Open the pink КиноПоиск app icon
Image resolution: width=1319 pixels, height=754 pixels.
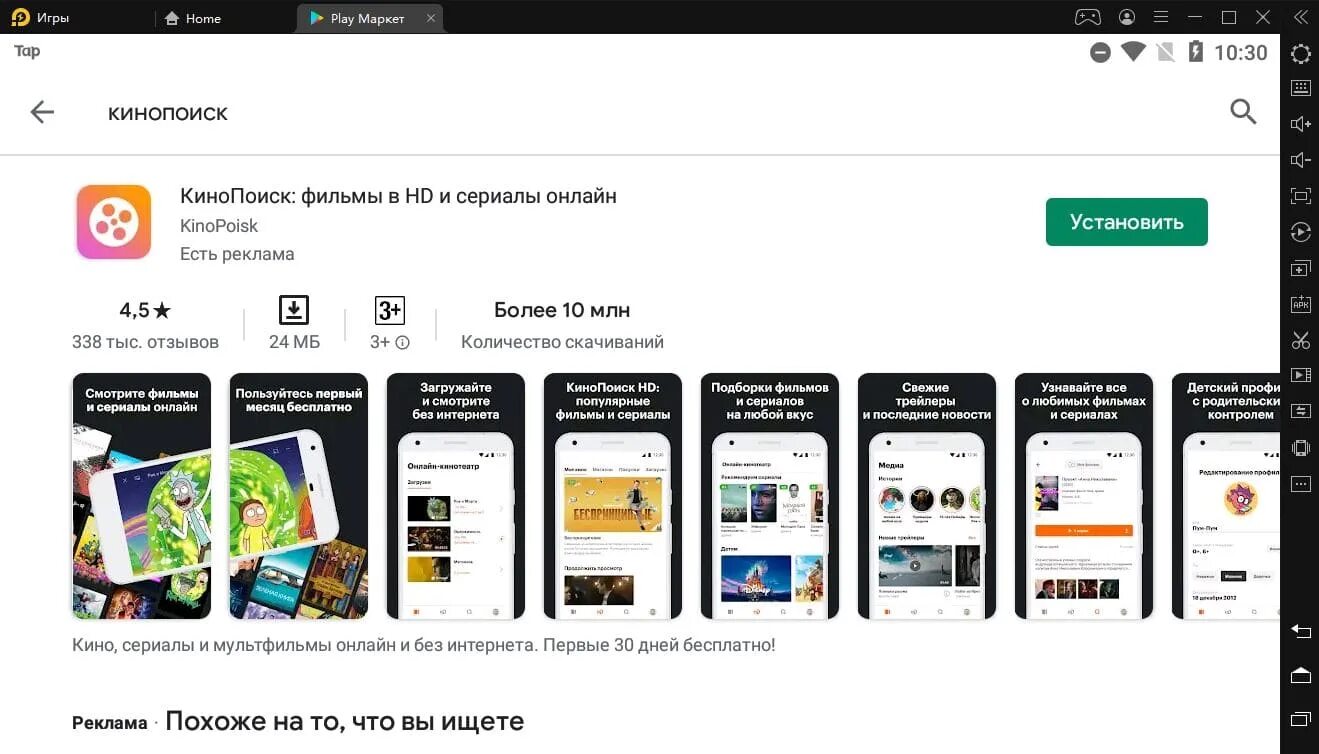point(114,222)
